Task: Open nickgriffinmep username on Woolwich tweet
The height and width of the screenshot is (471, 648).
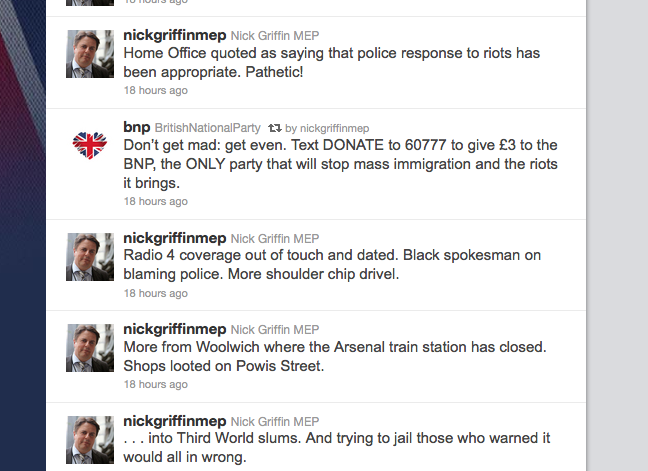Action: [x=174, y=329]
